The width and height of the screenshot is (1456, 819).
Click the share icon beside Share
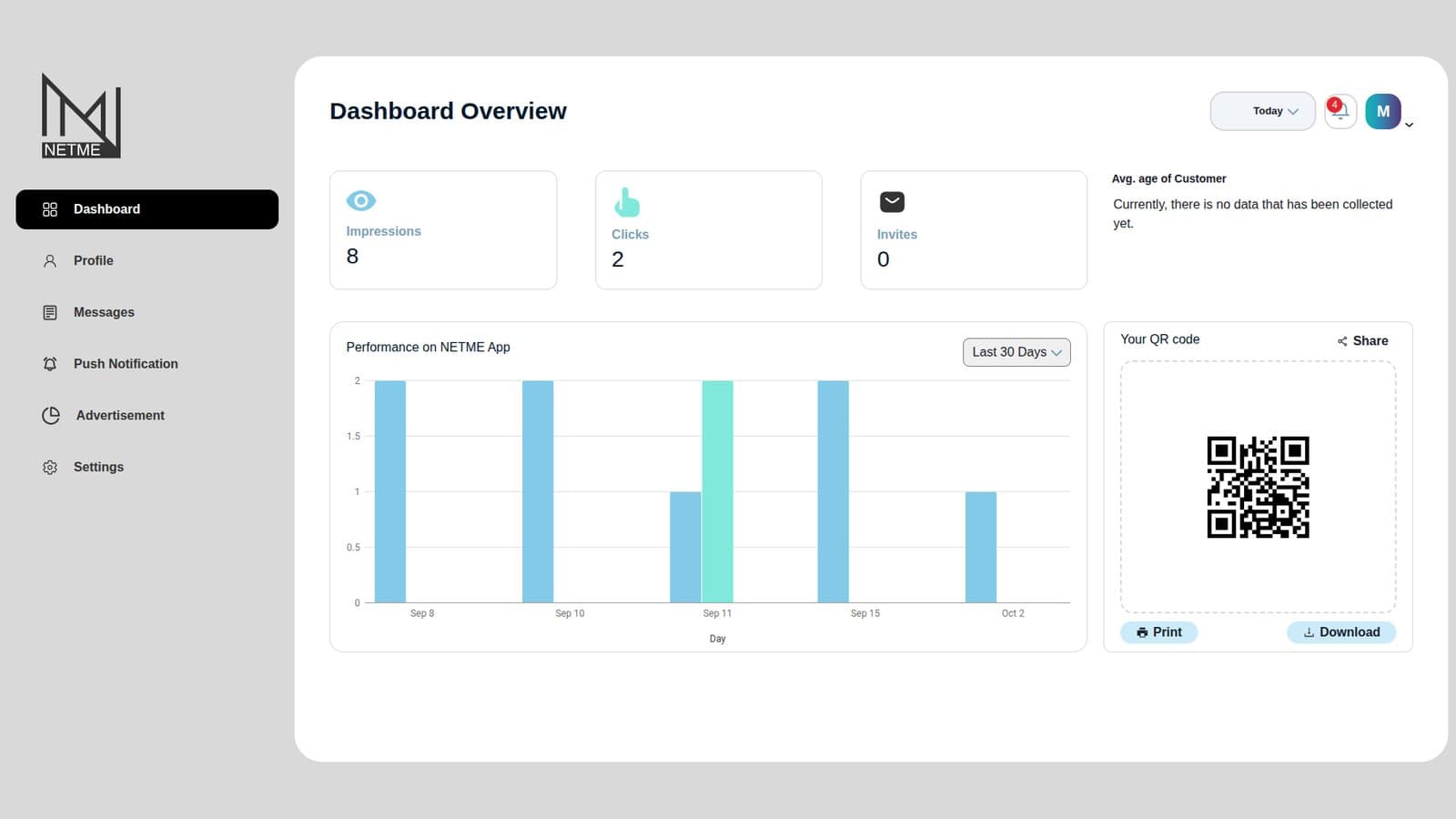click(1342, 341)
